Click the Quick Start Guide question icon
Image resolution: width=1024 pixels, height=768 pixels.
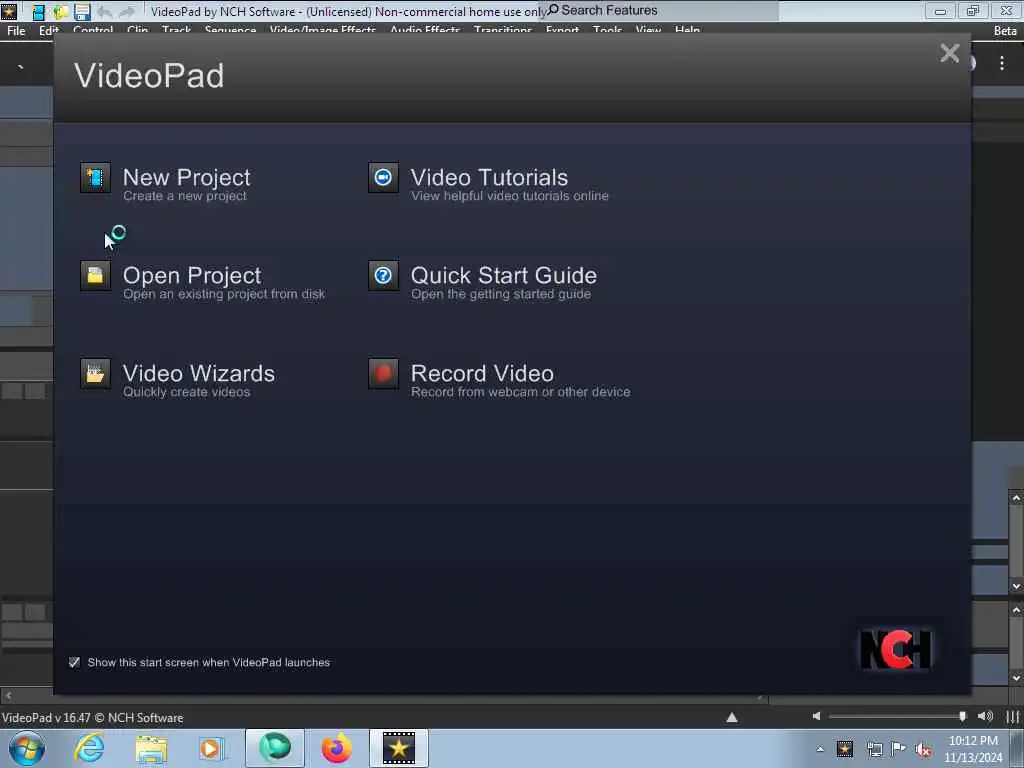click(383, 276)
